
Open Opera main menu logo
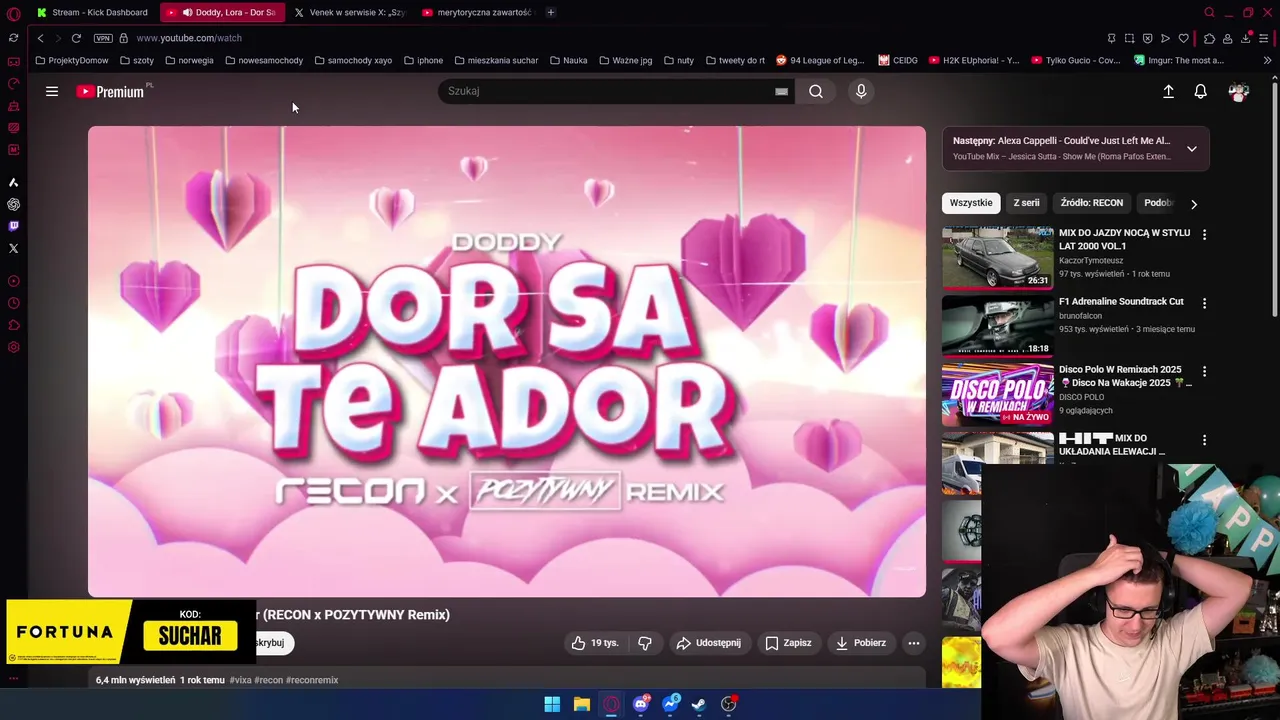coord(13,13)
